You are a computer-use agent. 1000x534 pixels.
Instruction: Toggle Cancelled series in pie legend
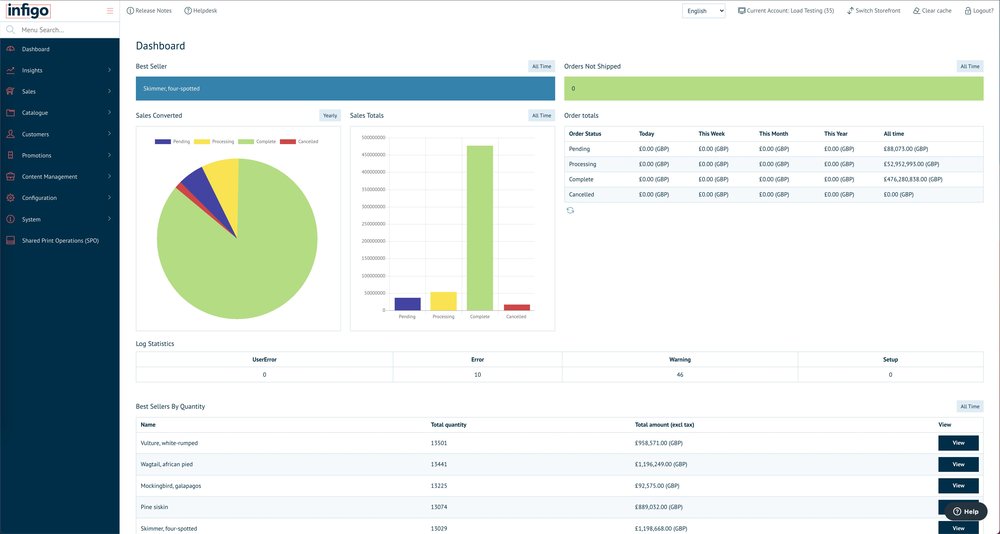(x=299, y=141)
